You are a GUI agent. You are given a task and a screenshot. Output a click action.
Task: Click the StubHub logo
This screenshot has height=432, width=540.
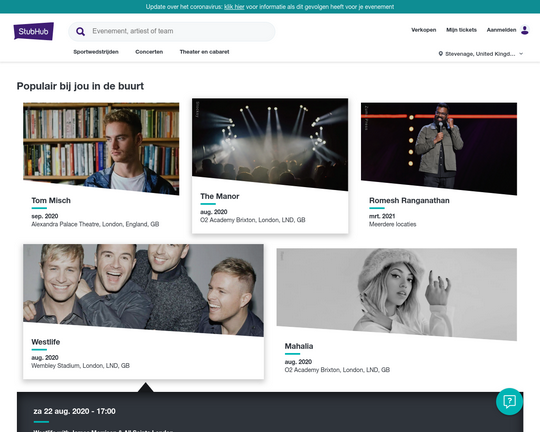click(34, 31)
